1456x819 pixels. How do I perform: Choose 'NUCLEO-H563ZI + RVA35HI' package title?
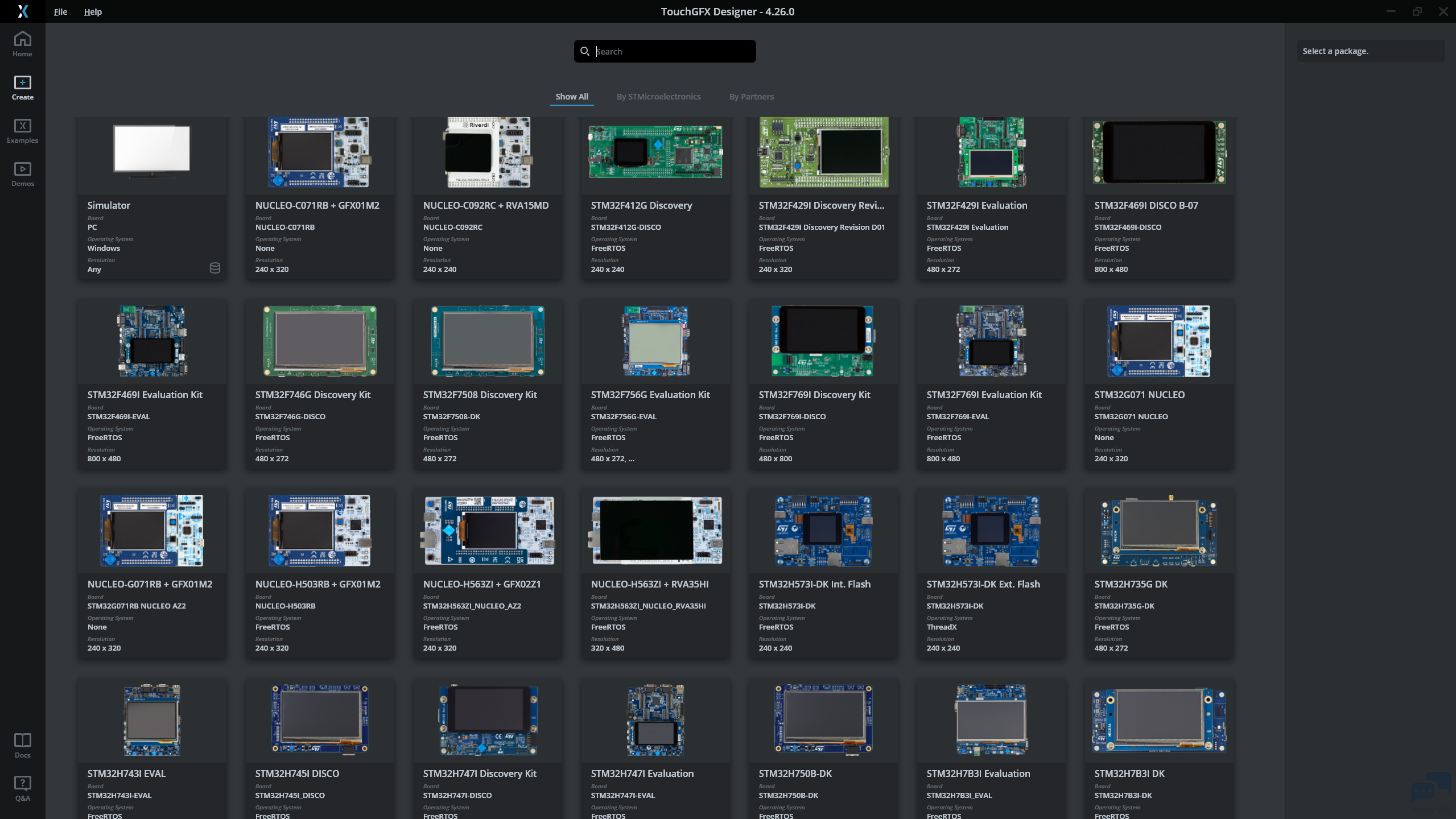(651, 584)
